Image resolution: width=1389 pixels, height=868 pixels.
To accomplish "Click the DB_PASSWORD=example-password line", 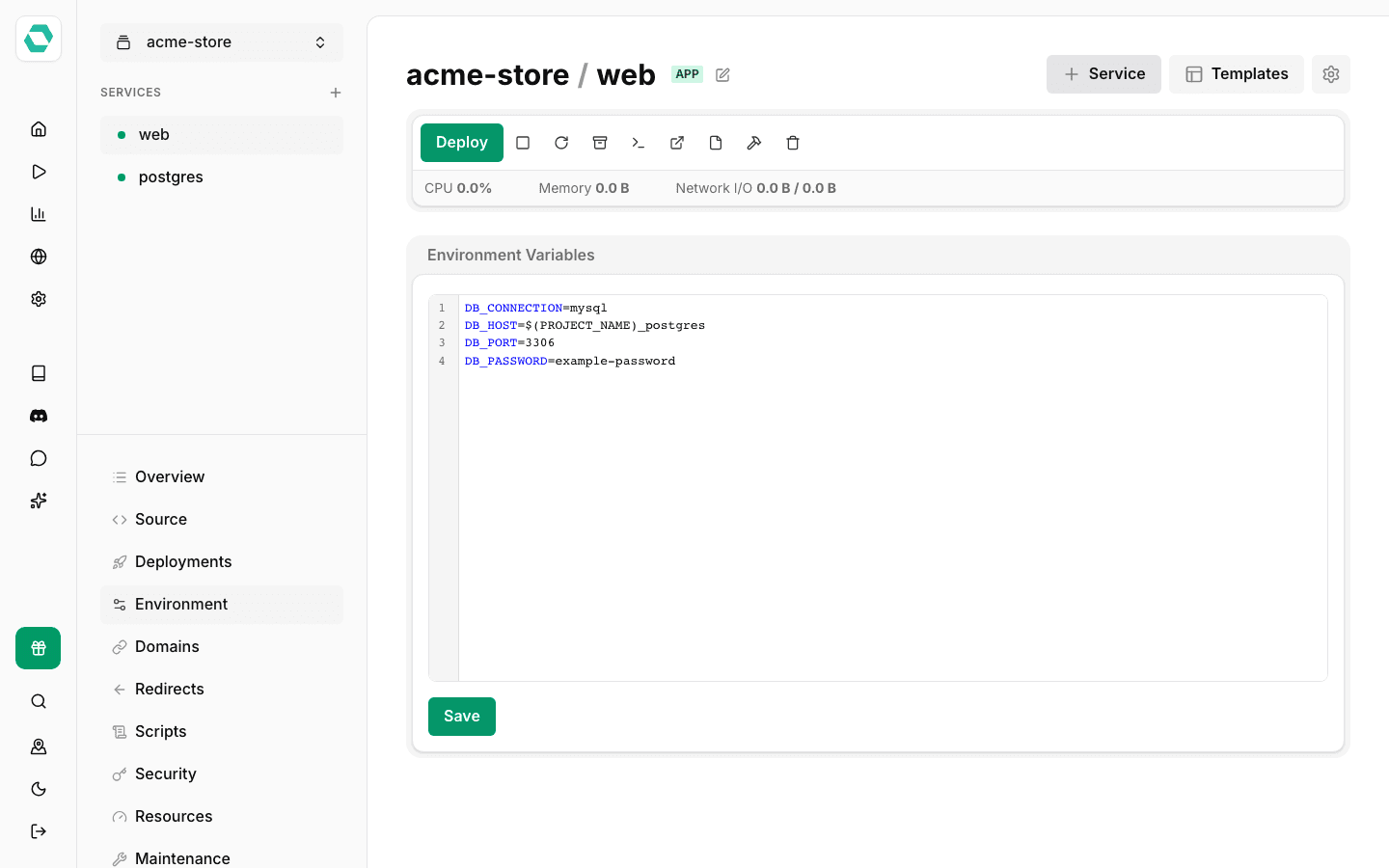I will point(570,362).
